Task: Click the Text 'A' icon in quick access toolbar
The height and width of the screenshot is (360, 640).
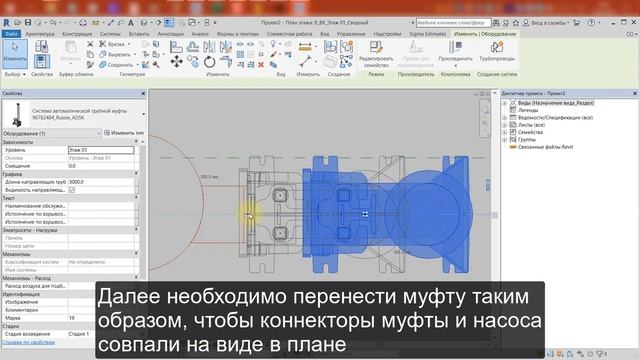Action: click(x=131, y=23)
